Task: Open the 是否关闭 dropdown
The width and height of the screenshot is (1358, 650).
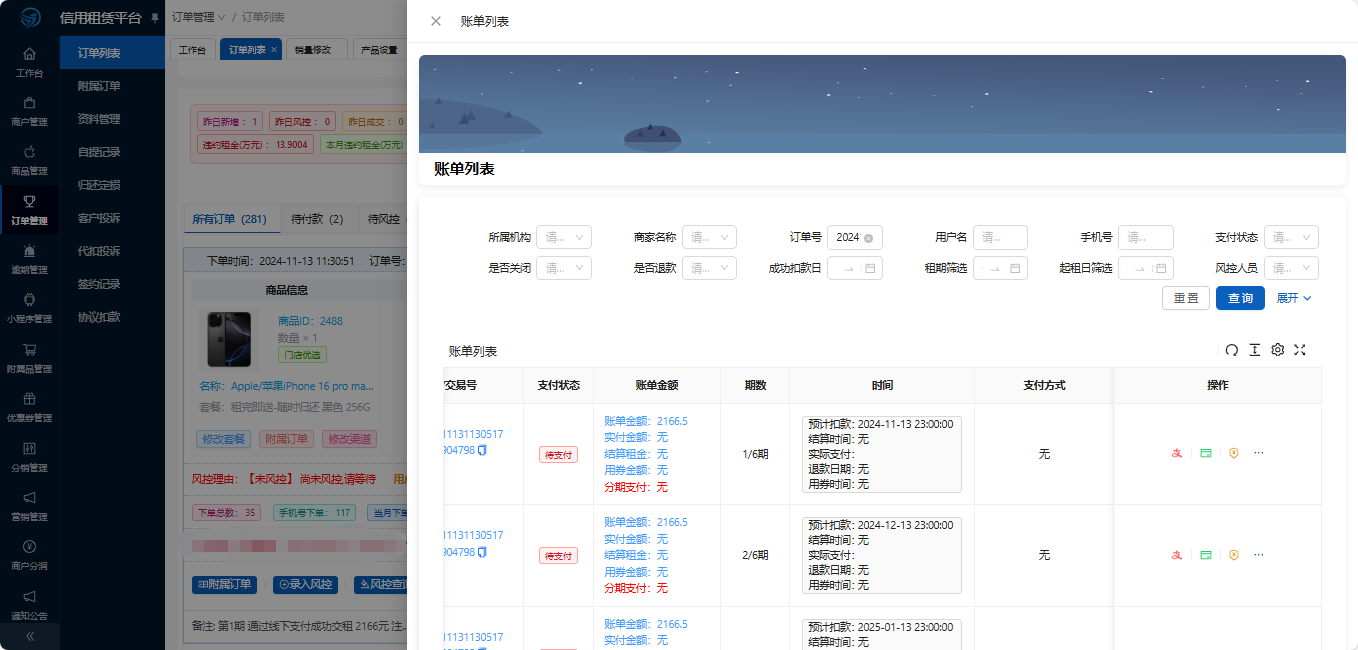Action: tap(564, 268)
